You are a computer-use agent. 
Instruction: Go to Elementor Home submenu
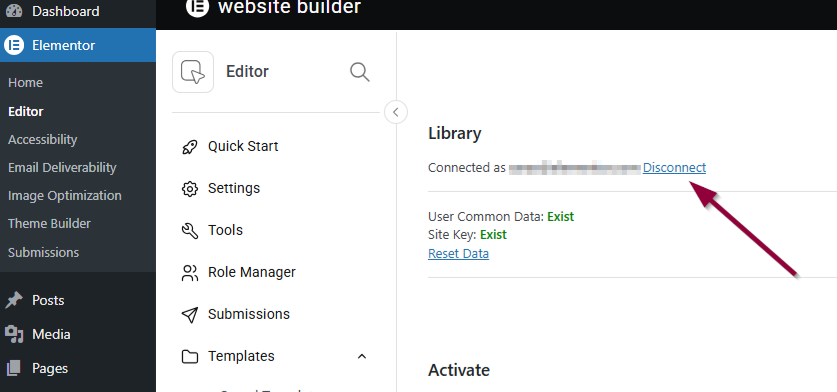[x=26, y=83]
